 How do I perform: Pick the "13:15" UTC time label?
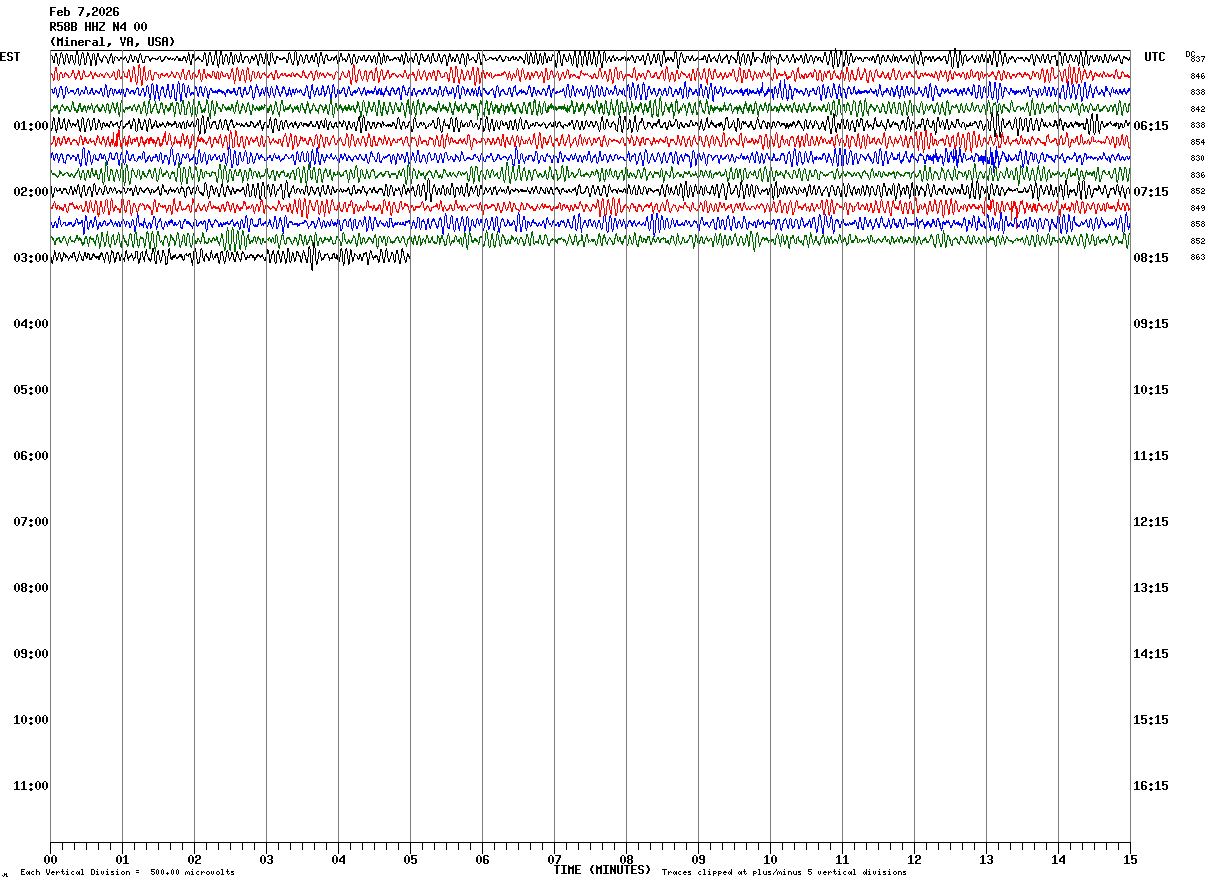click(1151, 588)
